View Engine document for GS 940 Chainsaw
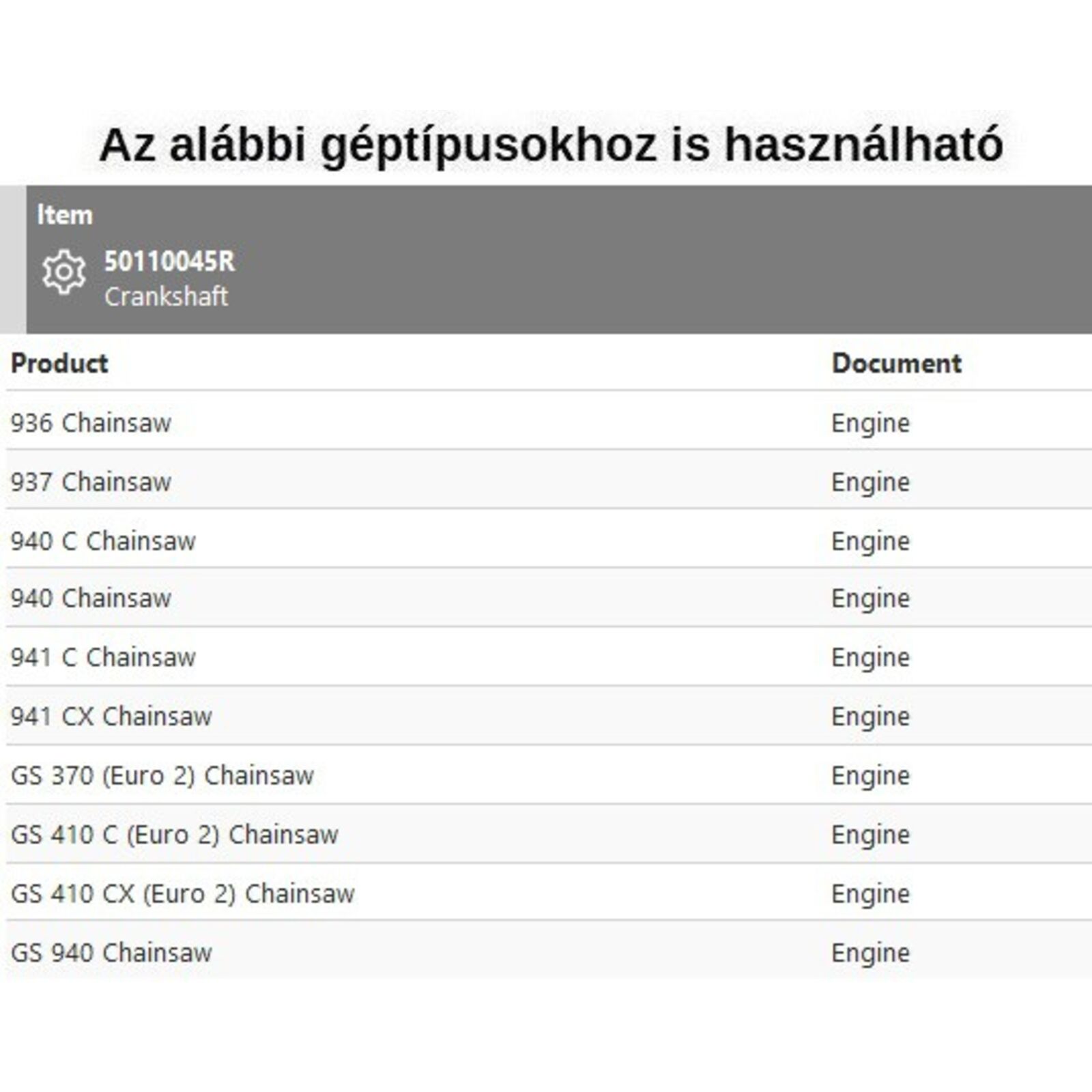1092x1092 pixels. [x=870, y=953]
